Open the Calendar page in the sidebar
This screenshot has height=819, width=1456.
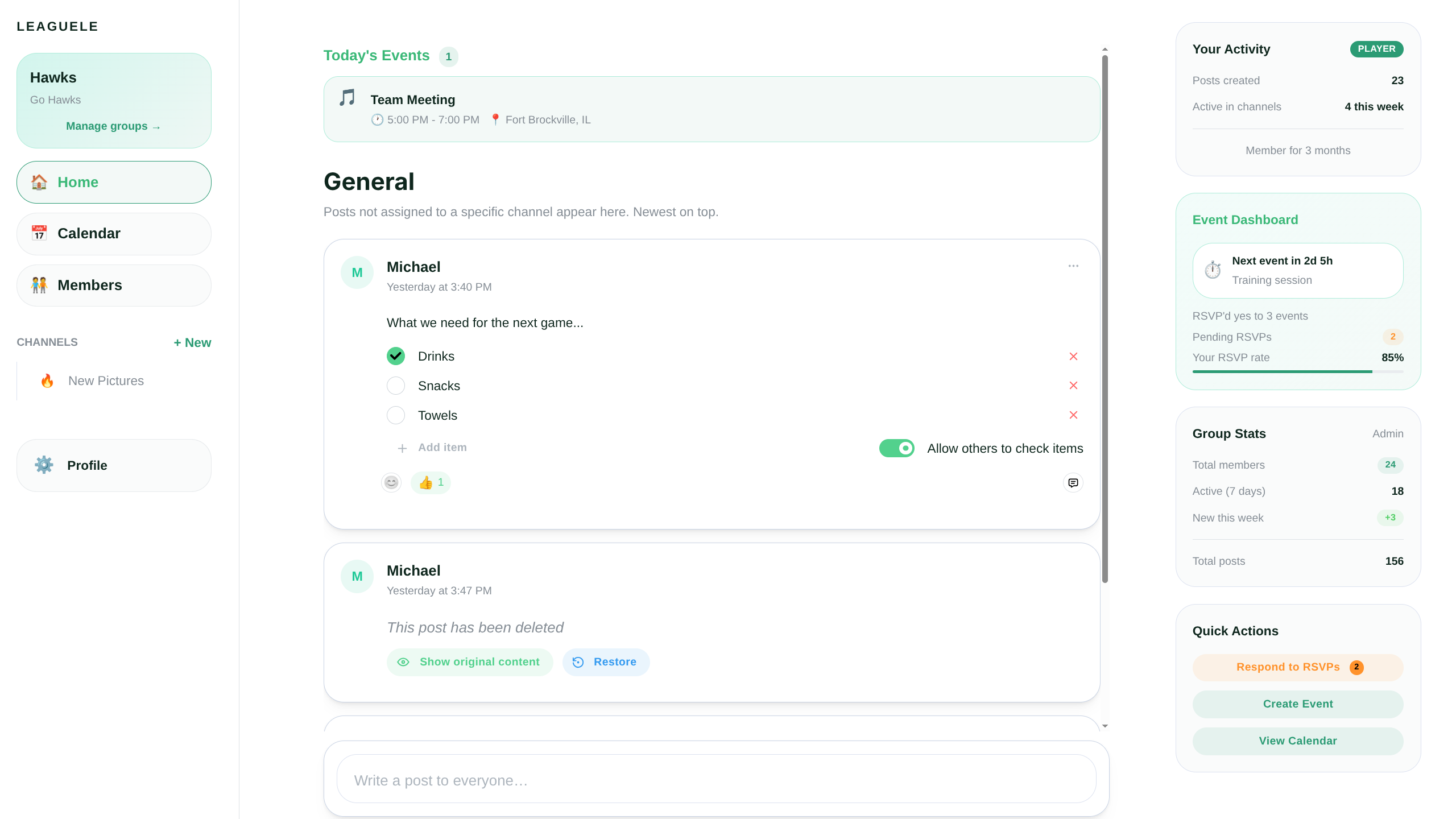coord(114,234)
